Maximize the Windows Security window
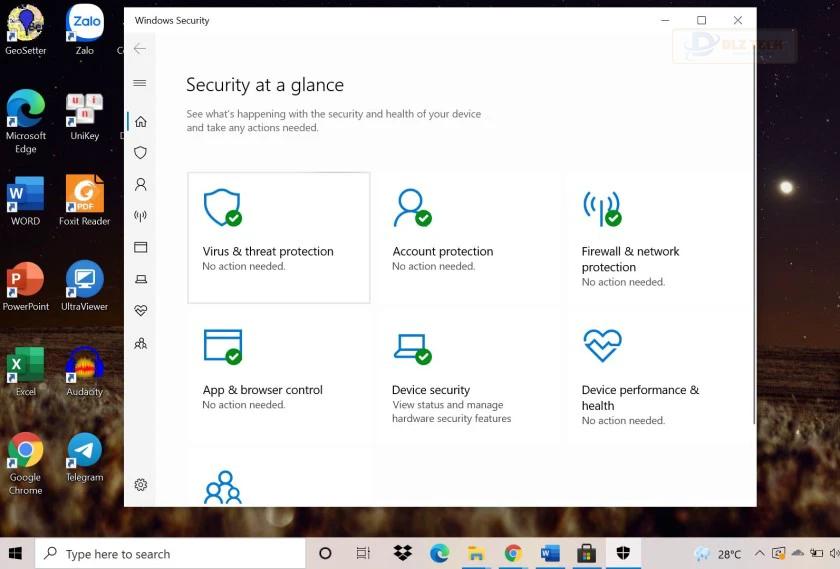This screenshot has height=569, width=840. pyautogui.click(x=701, y=20)
